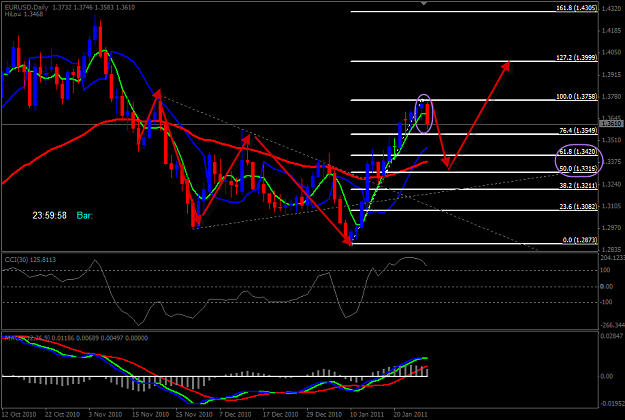The image size is (625, 420).
Task: Click the -0.01952 MACD scale value
Action: (612, 404)
